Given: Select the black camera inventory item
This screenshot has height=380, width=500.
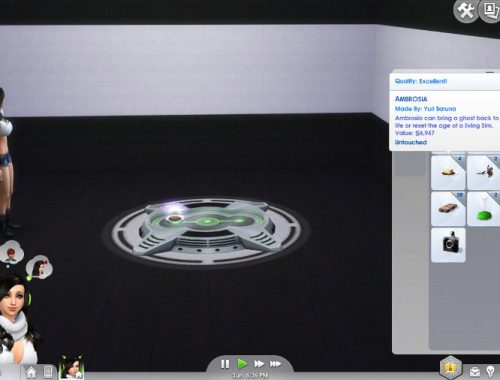Looking at the screenshot, I should pos(448,245).
